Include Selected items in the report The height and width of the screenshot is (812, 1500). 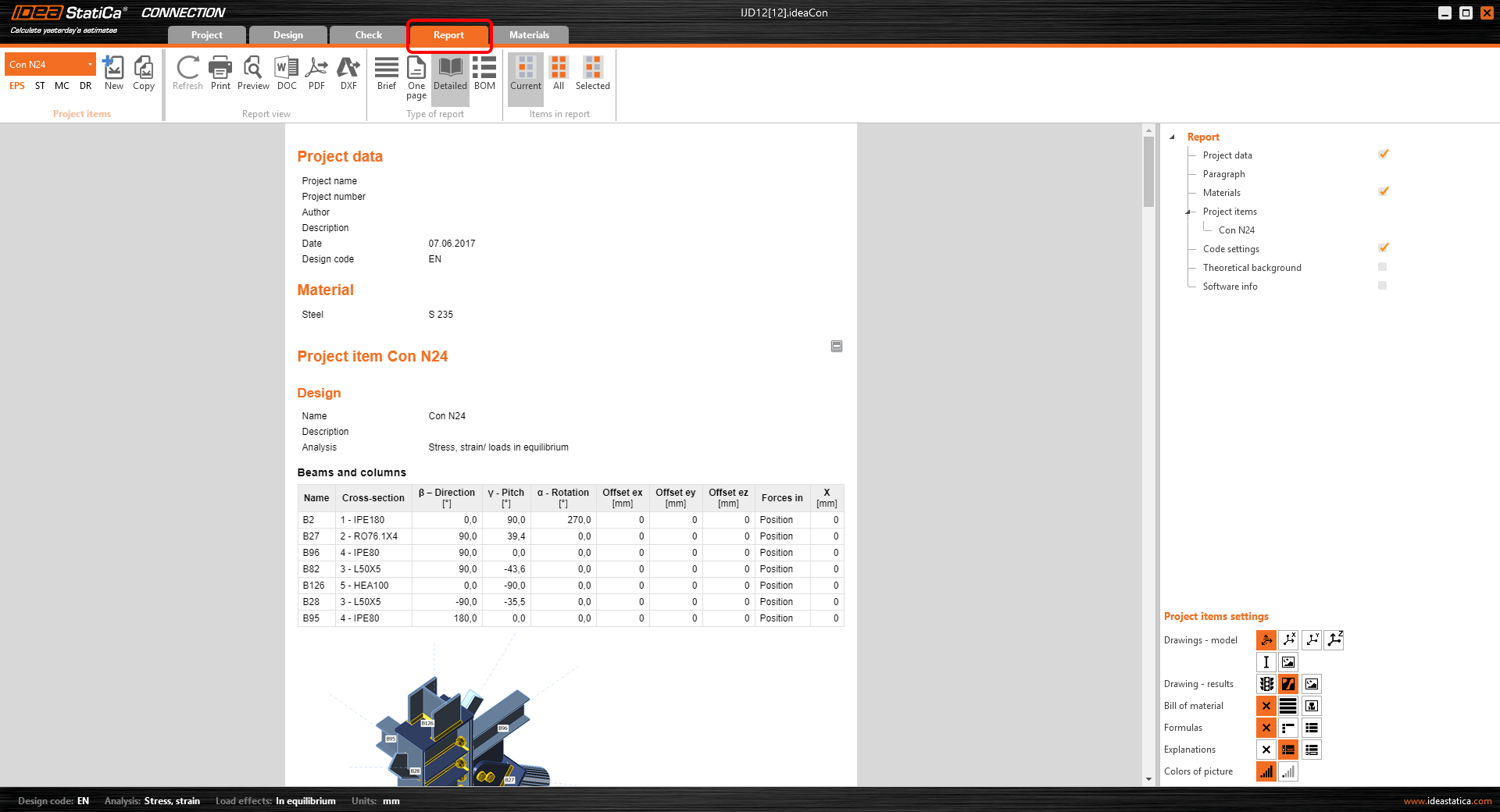[x=593, y=73]
